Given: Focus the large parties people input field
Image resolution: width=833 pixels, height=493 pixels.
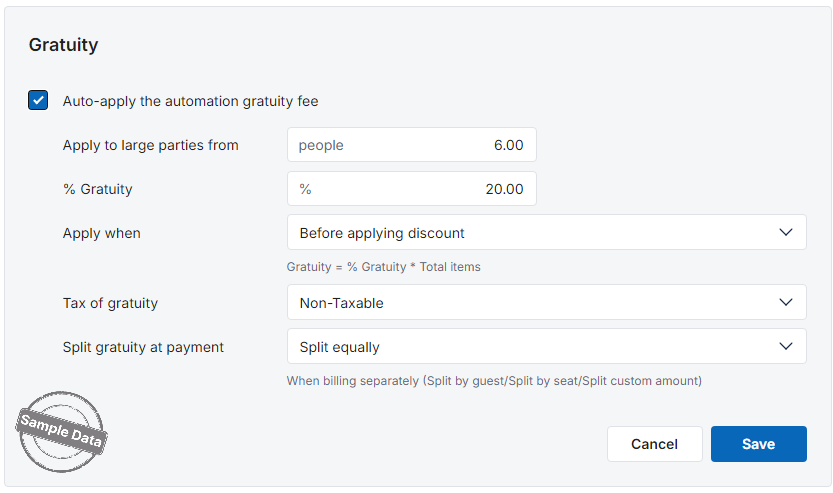Looking at the screenshot, I should (x=400, y=145).
